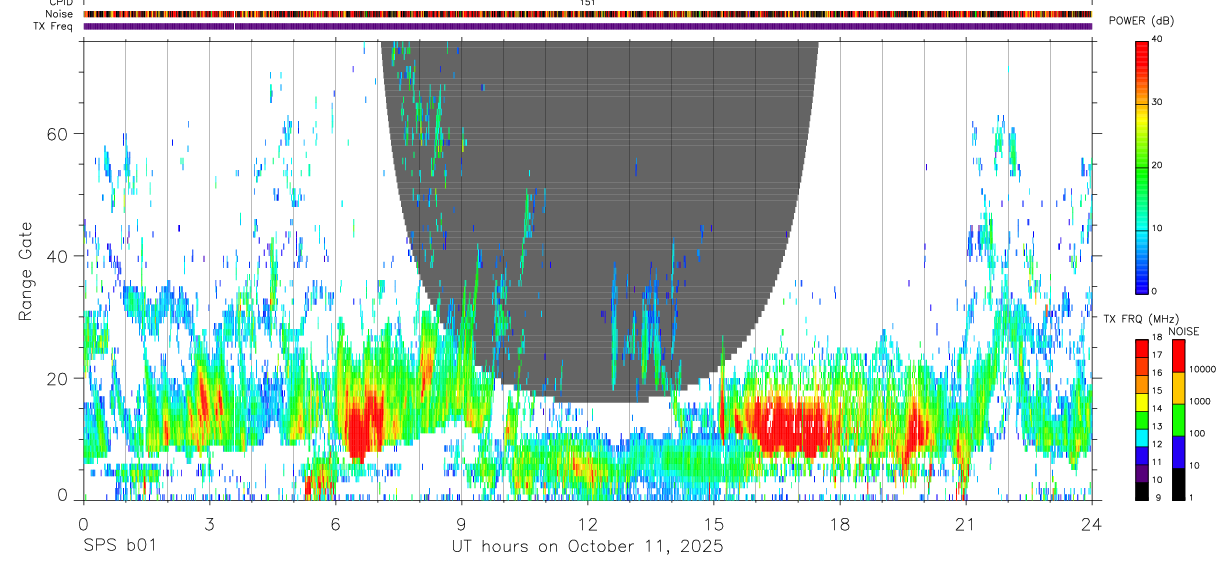Click the 'Range Gate' y-axis label

(x=26, y=273)
